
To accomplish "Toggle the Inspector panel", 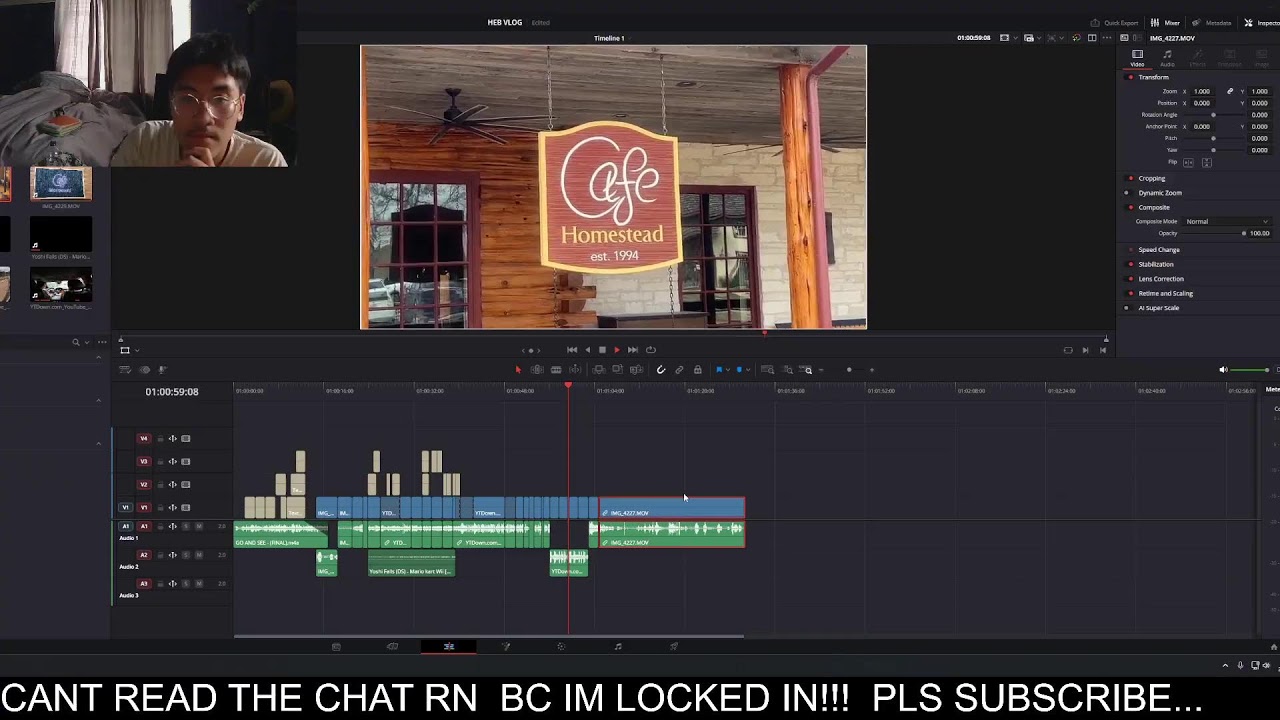I will click(x=1262, y=23).
